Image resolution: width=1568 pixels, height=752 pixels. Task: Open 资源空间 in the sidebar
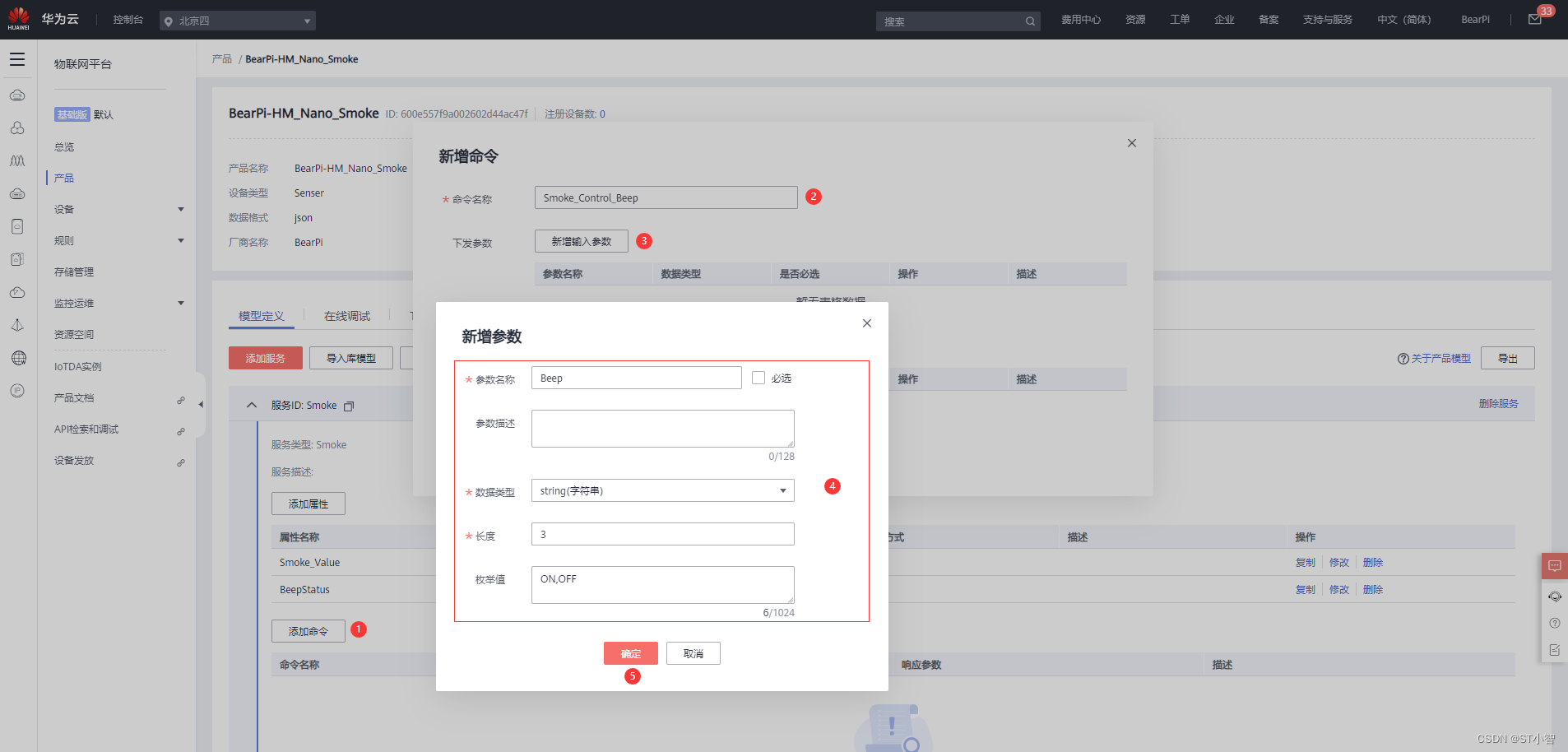coord(74,334)
